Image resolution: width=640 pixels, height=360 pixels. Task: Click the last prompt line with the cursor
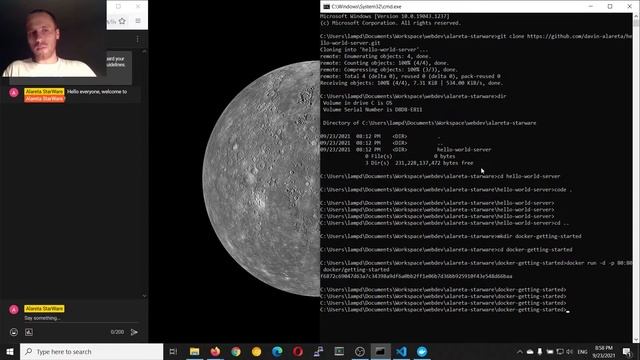(x=445, y=310)
